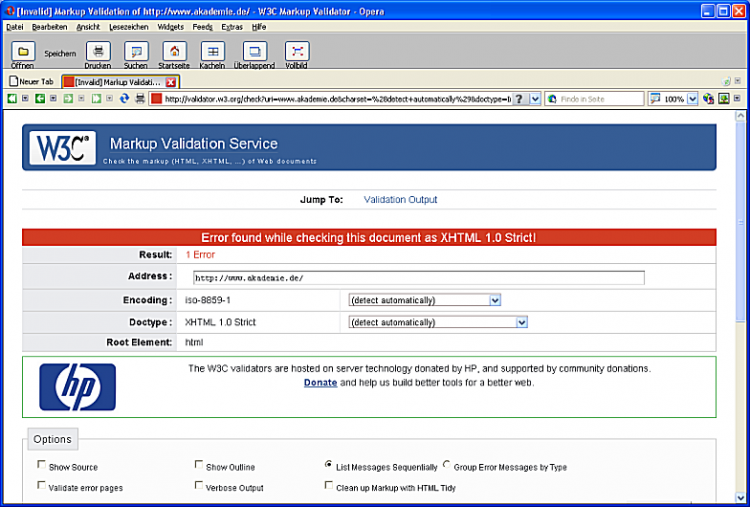Open the Suchen search tool

136,51
